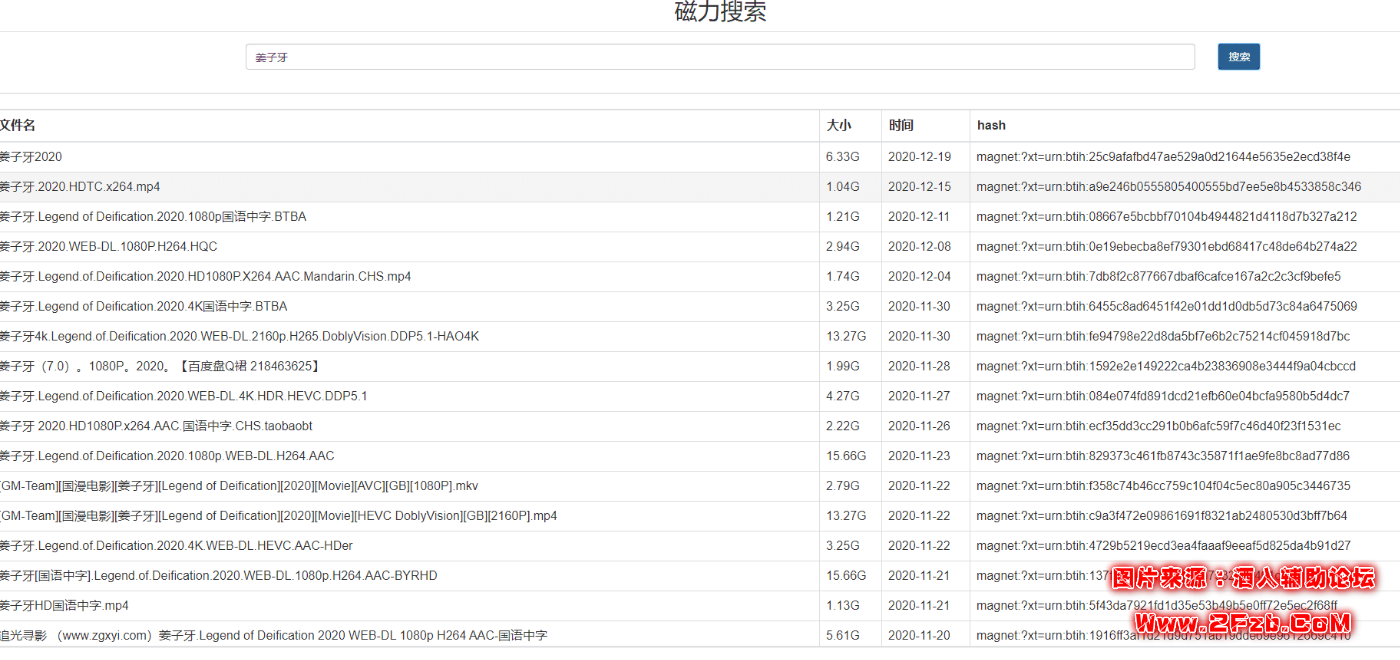This screenshot has height=660, width=1400.
Task: Select the 姜子牙.2020.HDTC.x264.mp4 row
Action: point(80,187)
